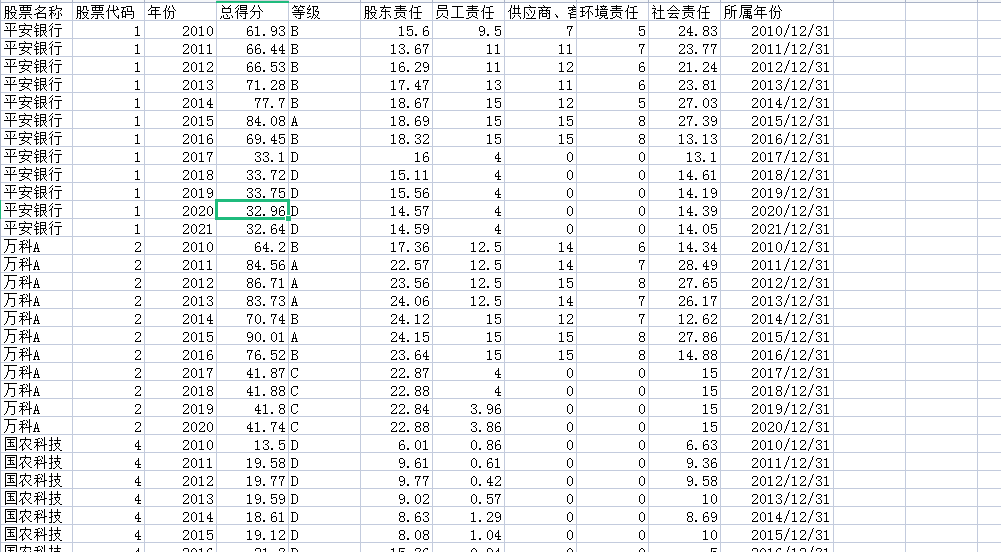The height and width of the screenshot is (552, 1001).
Task: Select the 90.01 total score cell
Action: (252, 336)
